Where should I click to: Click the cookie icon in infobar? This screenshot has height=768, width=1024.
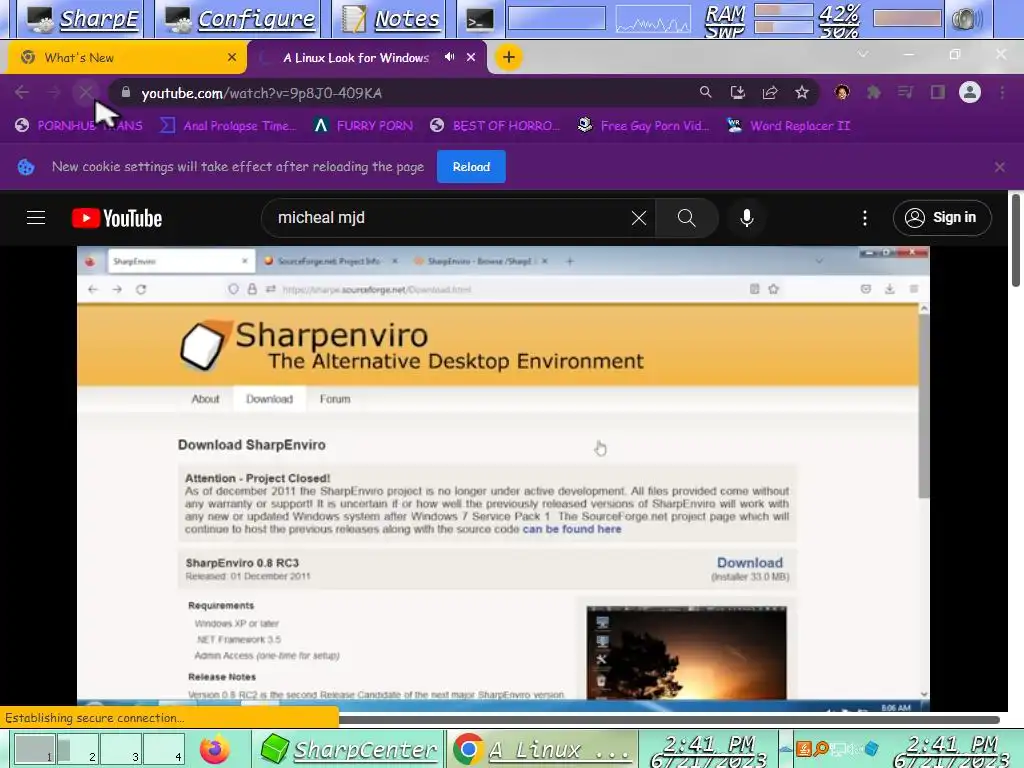point(25,167)
